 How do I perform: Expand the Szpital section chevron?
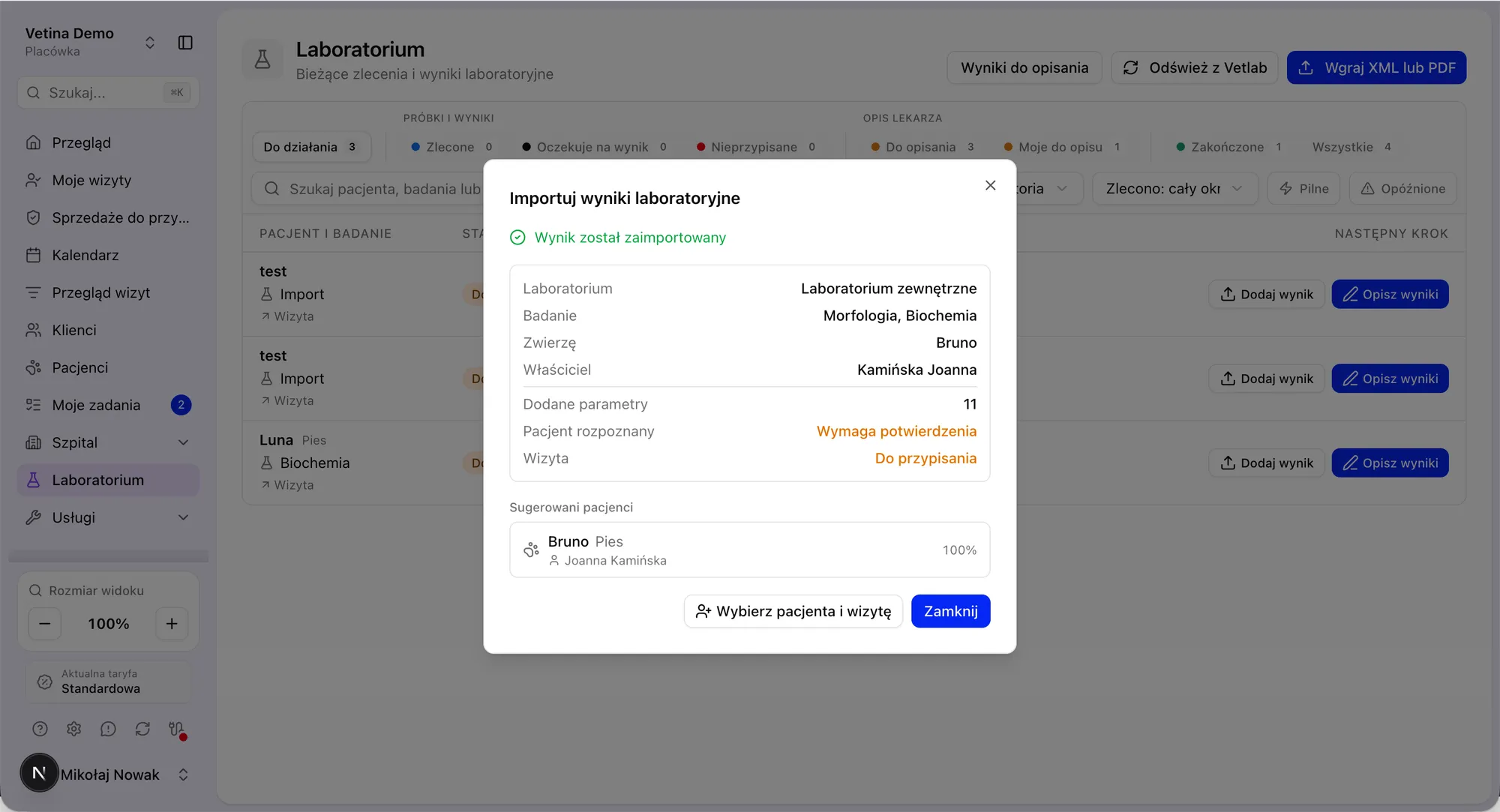(x=183, y=442)
